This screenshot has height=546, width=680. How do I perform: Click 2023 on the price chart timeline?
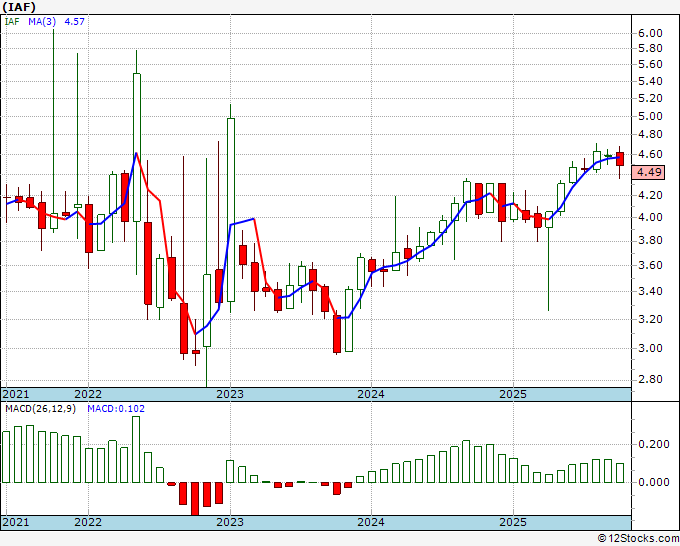point(230,394)
